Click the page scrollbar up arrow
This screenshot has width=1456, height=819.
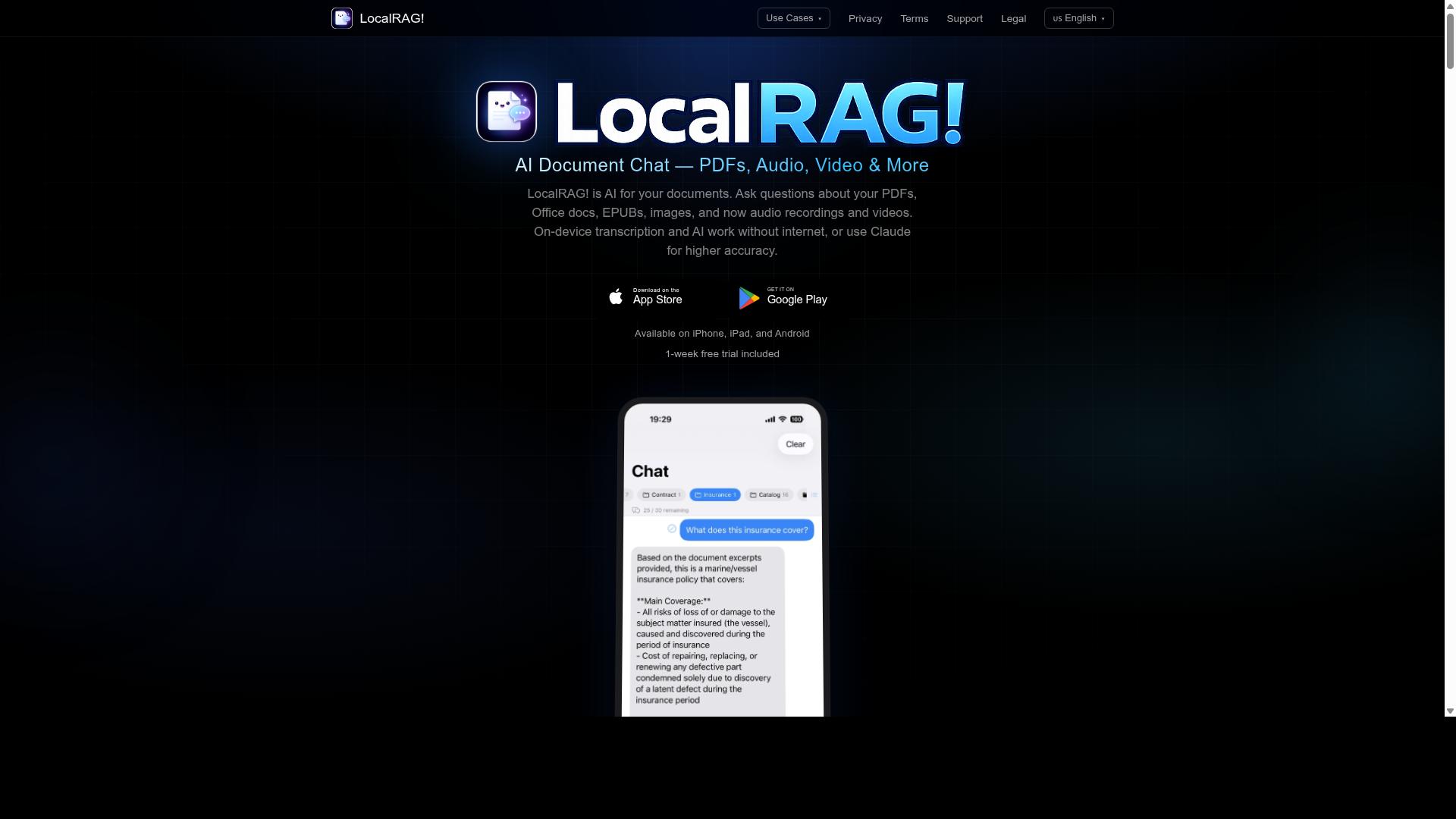pyautogui.click(x=1450, y=5)
